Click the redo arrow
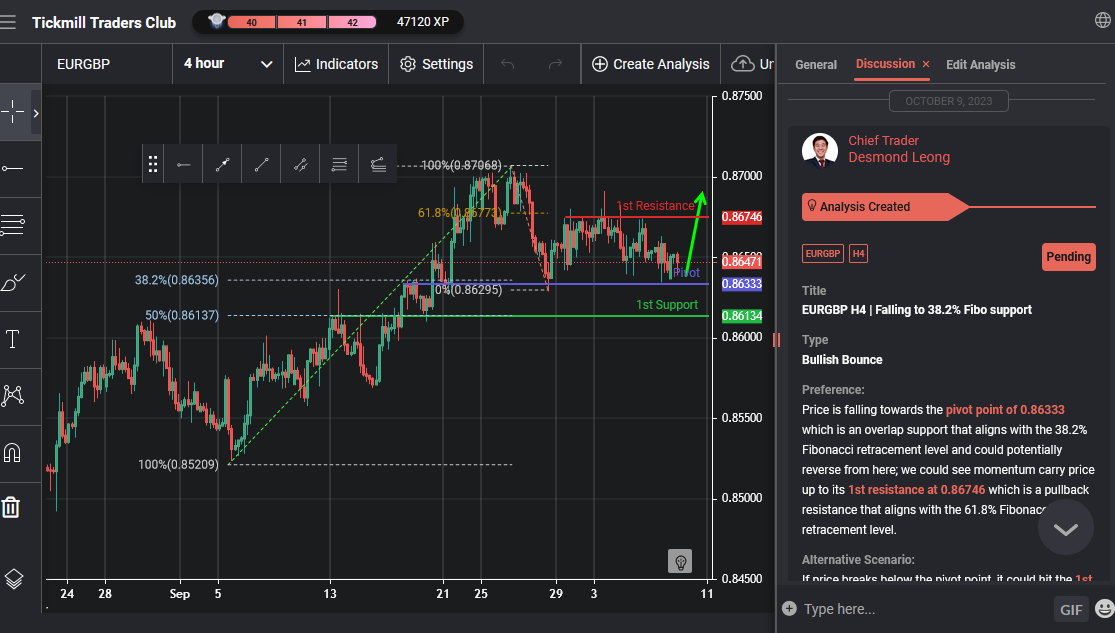This screenshot has height=633, width=1115. [555, 64]
